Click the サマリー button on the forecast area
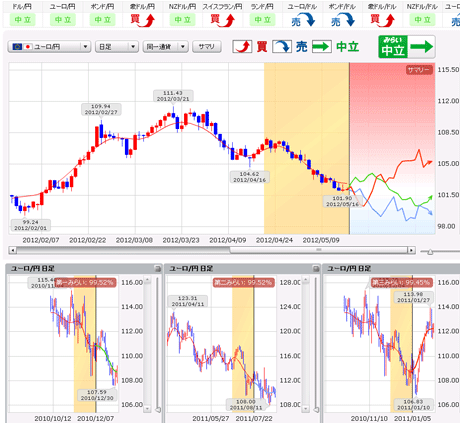 click(x=420, y=70)
